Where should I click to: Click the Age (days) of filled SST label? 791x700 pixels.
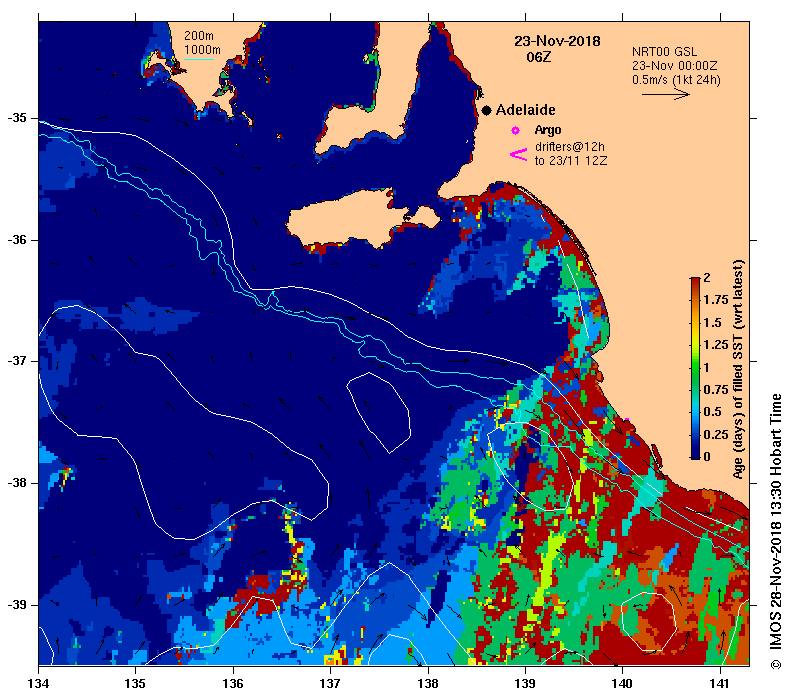click(738, 369)
